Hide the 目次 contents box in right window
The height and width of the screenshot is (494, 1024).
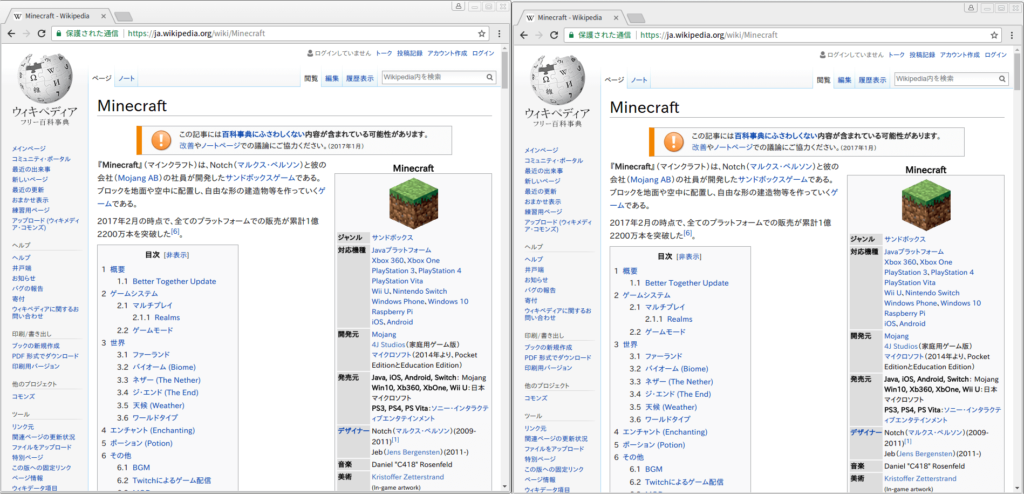[689, 256]
